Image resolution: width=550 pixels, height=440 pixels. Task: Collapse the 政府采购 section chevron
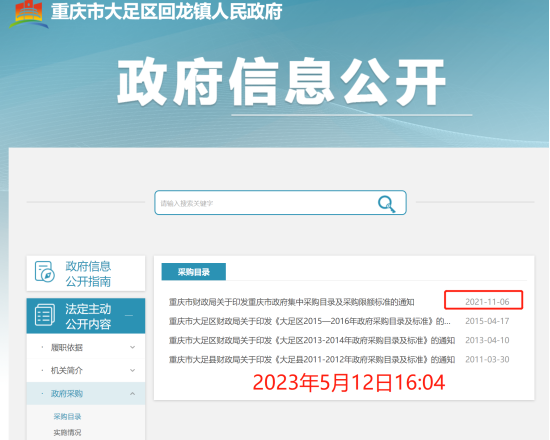pyautogui.click(x=133, y=394)
